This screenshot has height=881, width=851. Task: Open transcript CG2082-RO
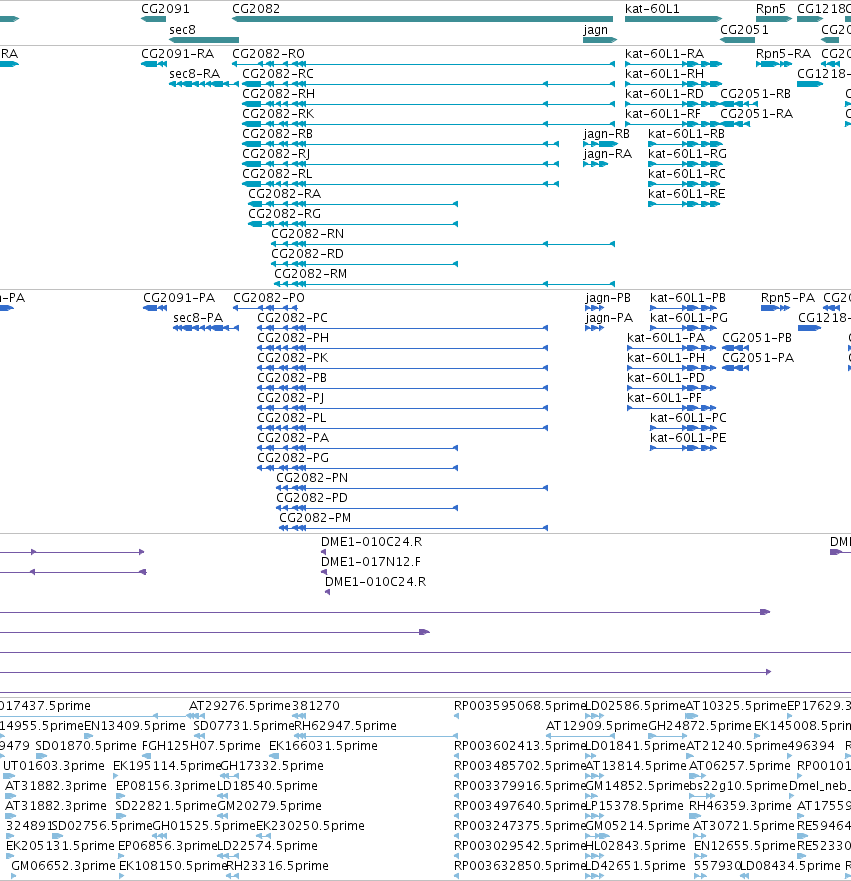[269, 53]
